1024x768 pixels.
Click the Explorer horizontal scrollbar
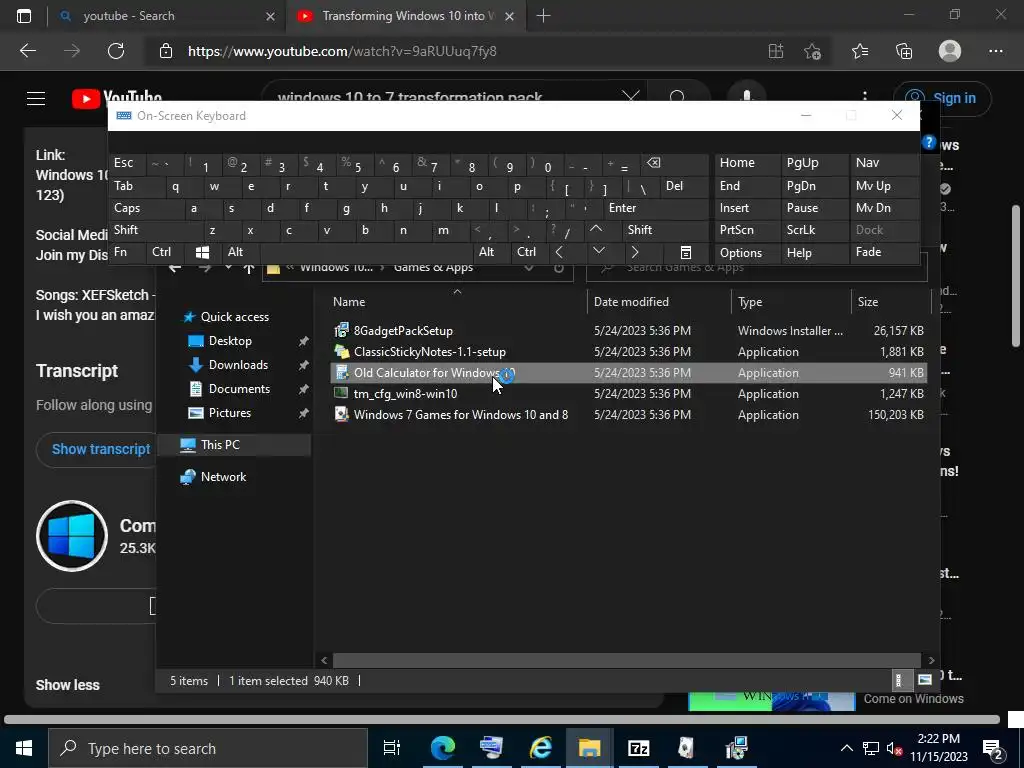[626, 660]
